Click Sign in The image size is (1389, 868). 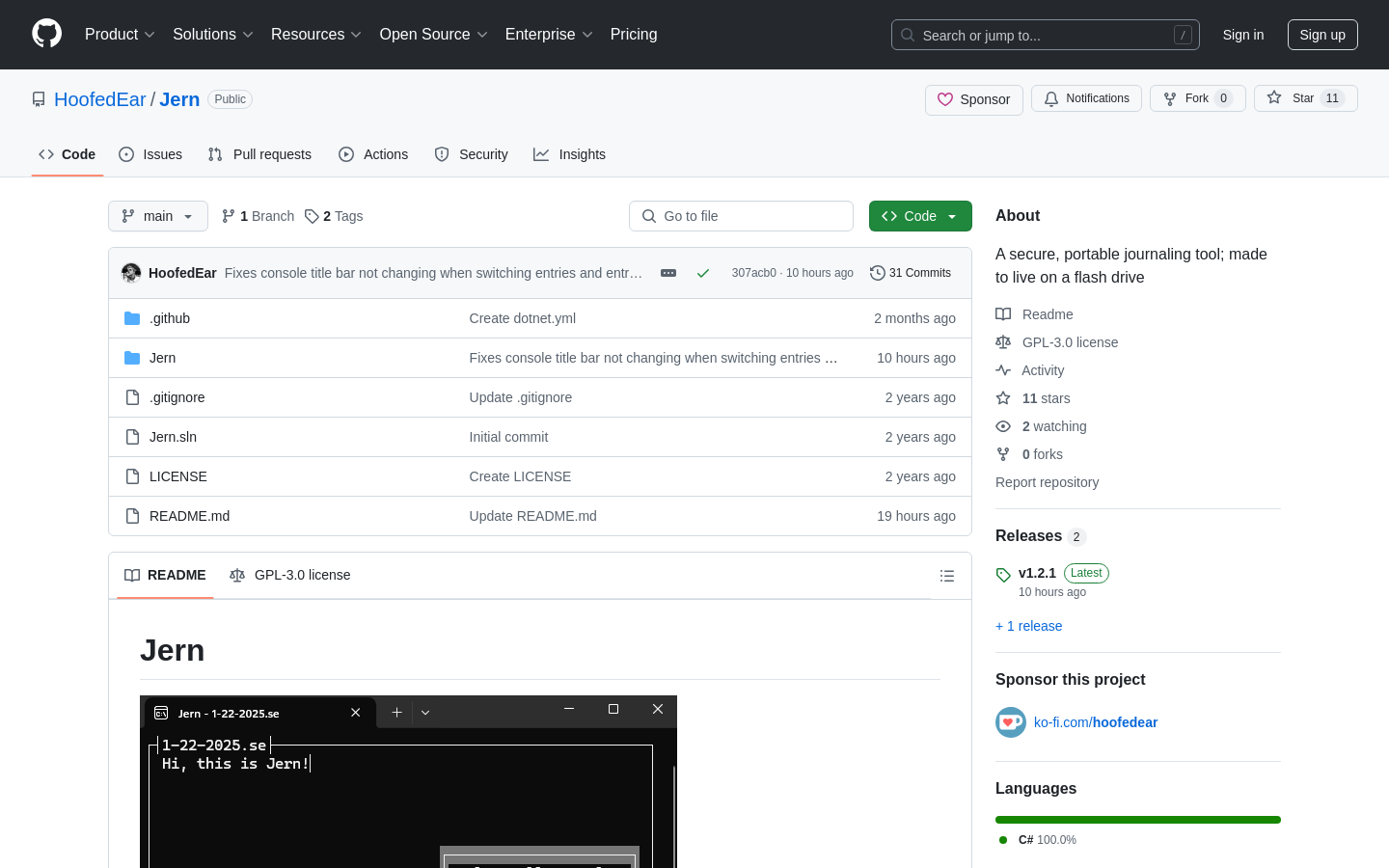[1243, 35]
